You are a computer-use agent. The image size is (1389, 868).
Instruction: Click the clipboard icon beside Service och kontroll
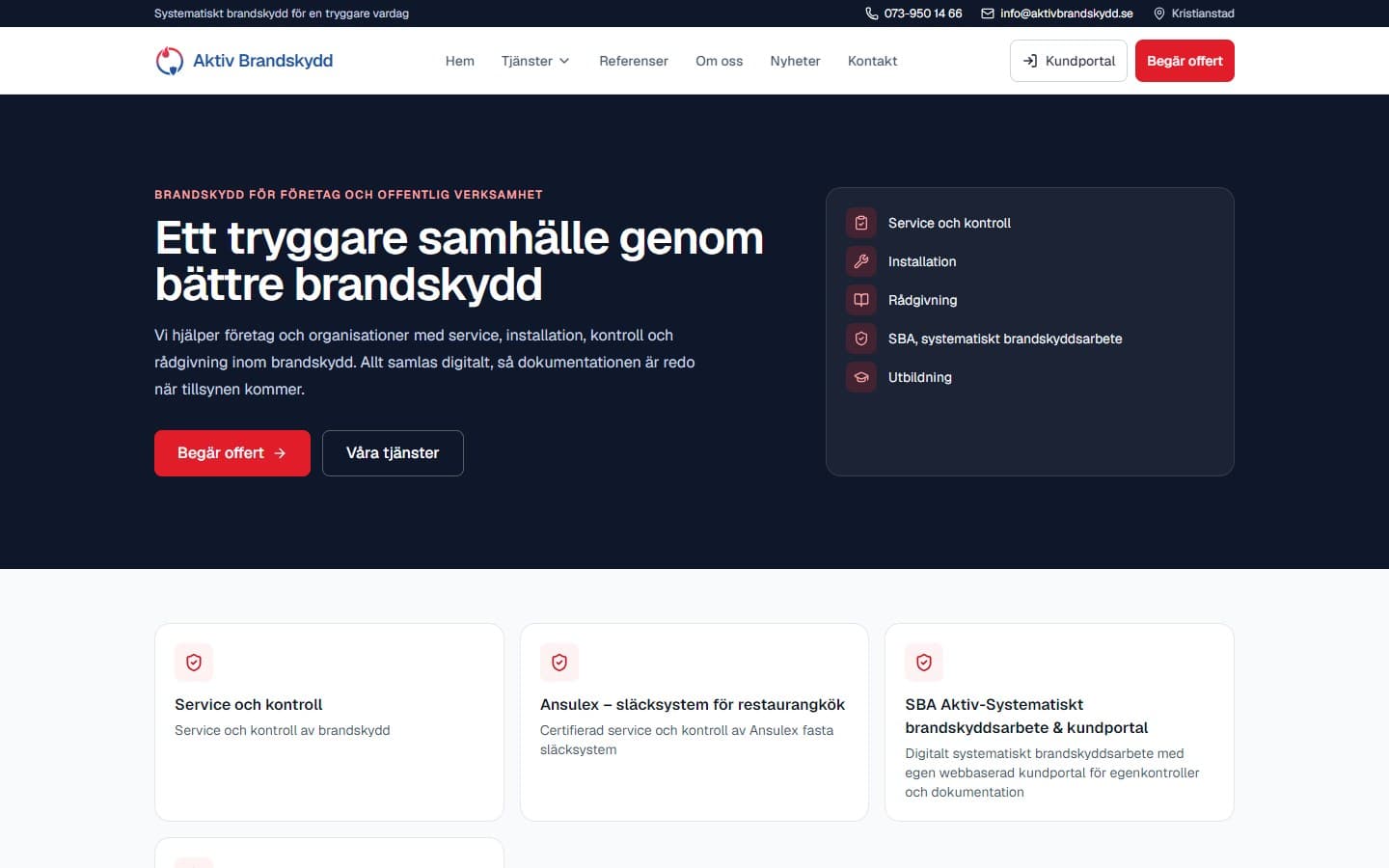(861, 223)
